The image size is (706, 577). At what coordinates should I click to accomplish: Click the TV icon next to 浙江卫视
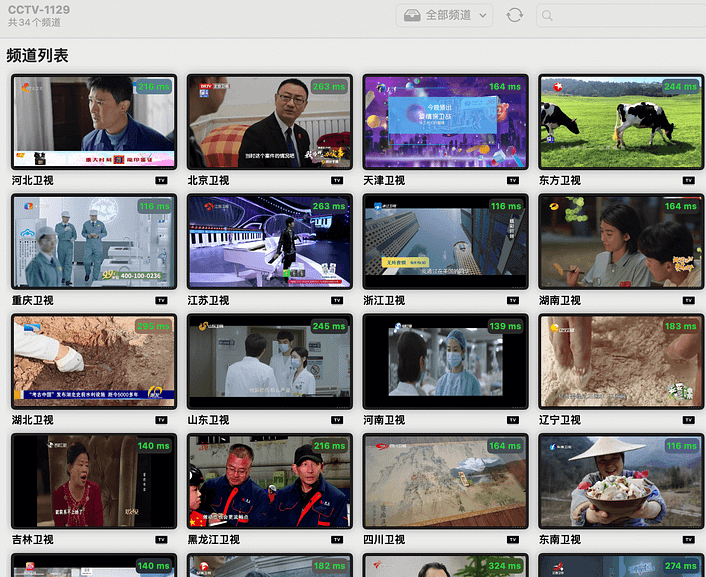click(513, 300)
